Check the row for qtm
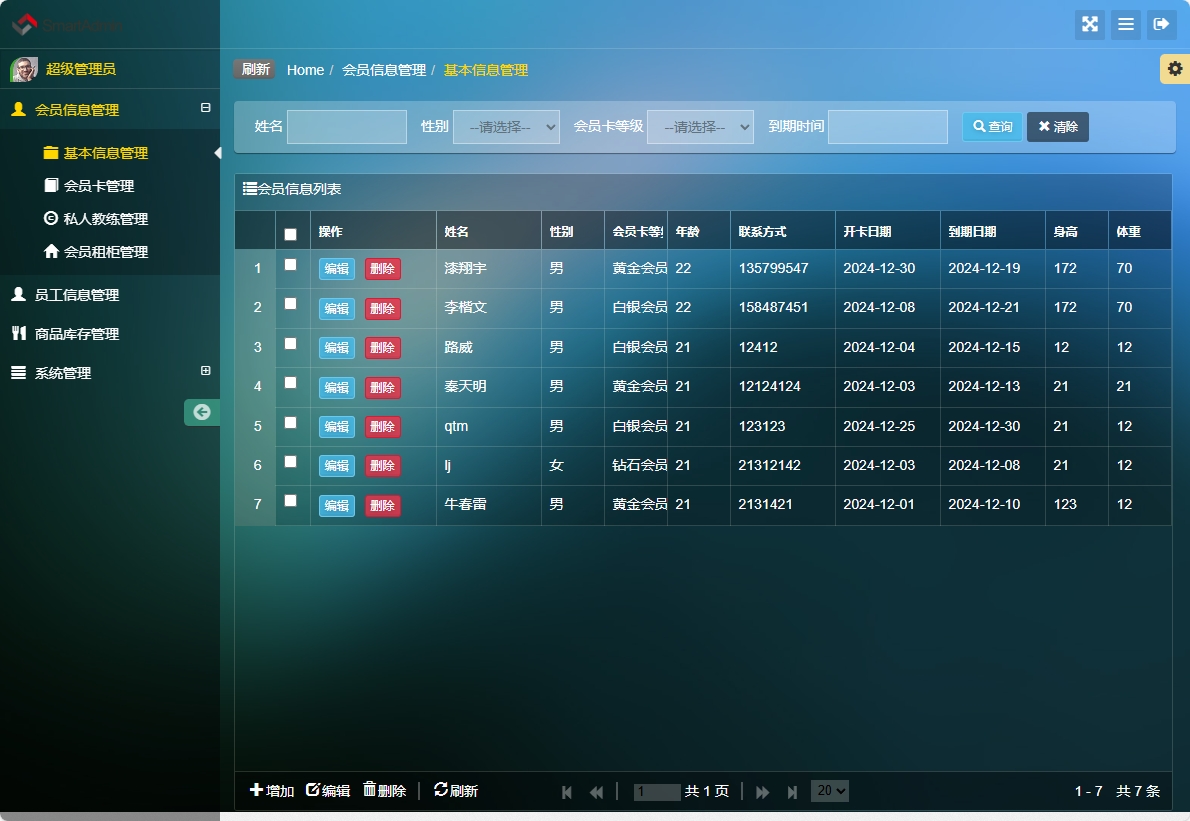The width and height of the screenshot is (1190, 821). pyautogui.click(x=290, y=423)
